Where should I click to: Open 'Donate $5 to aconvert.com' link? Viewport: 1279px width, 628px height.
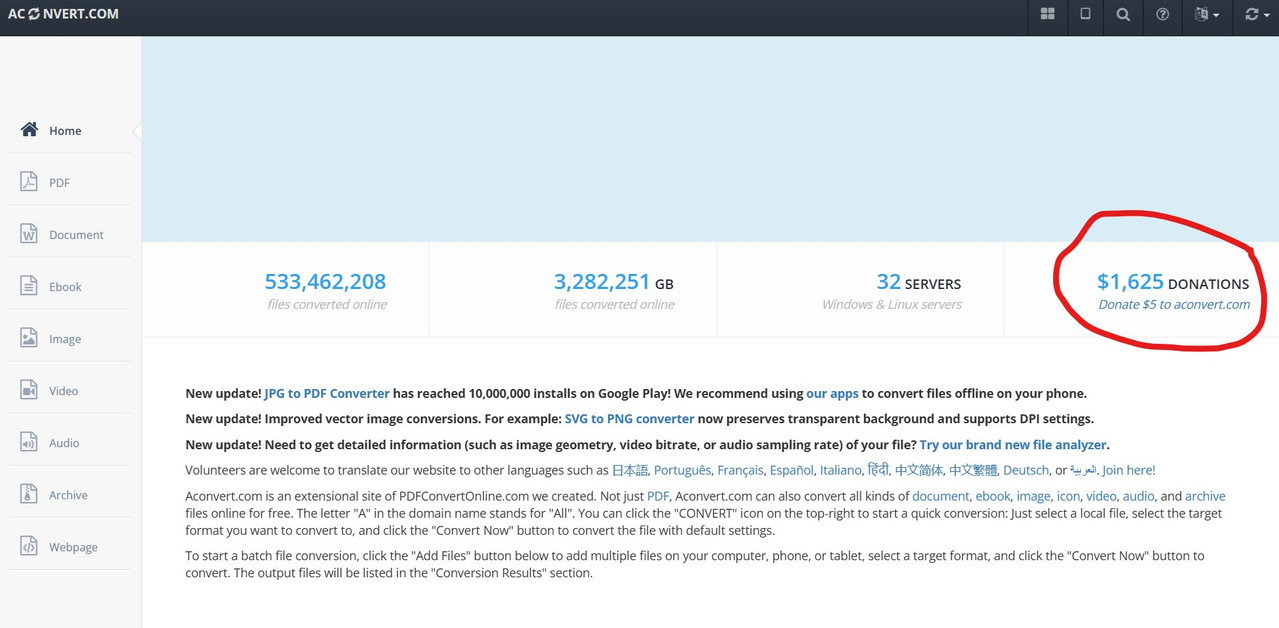(1174, 304)
